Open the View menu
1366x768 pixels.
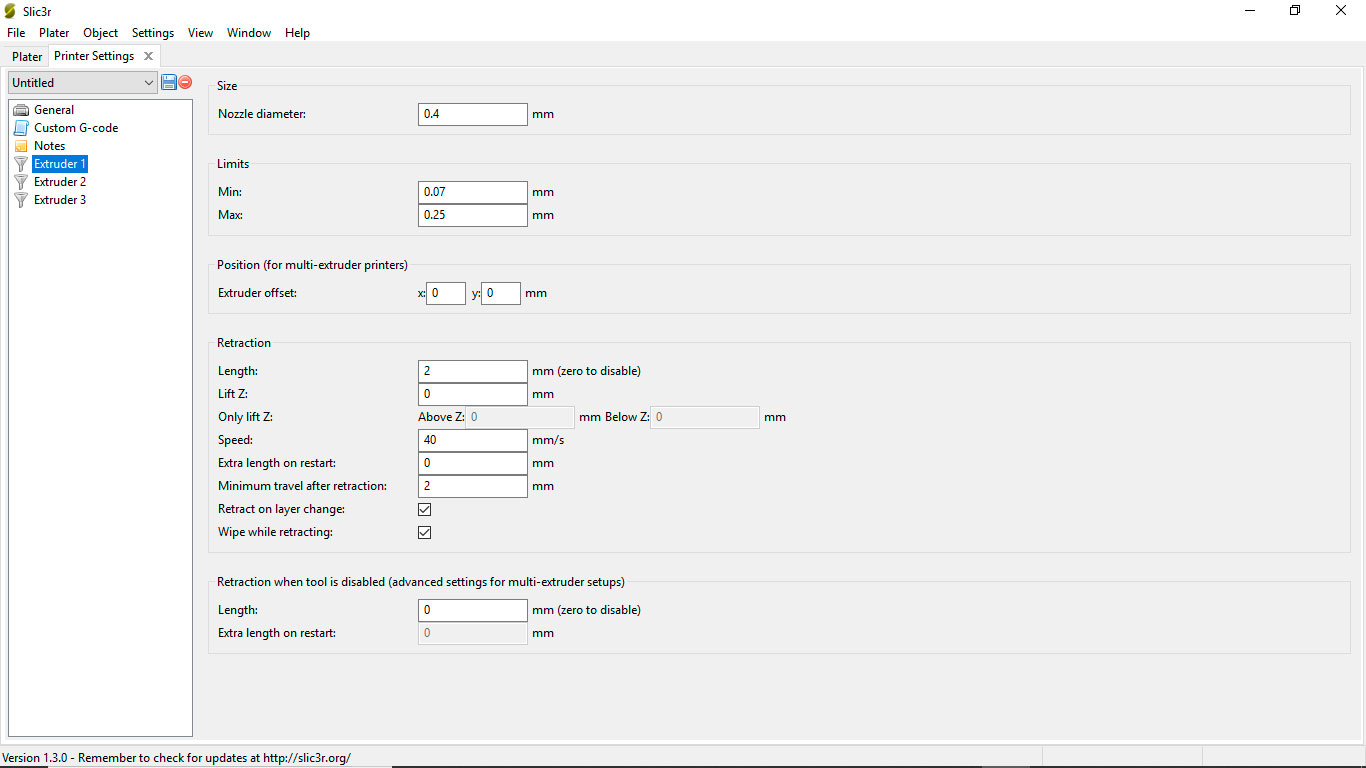pyautogui.click(x=200, y=33)
